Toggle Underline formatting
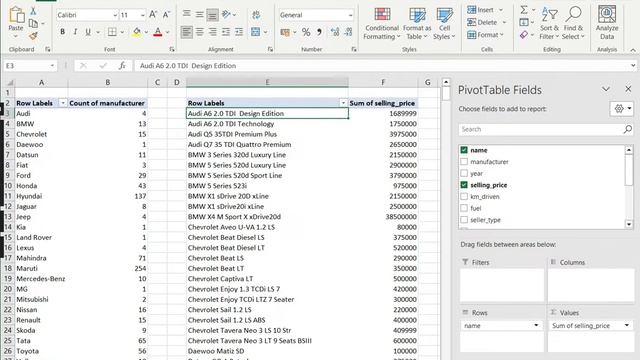640x360 pixels. [88, 32]
